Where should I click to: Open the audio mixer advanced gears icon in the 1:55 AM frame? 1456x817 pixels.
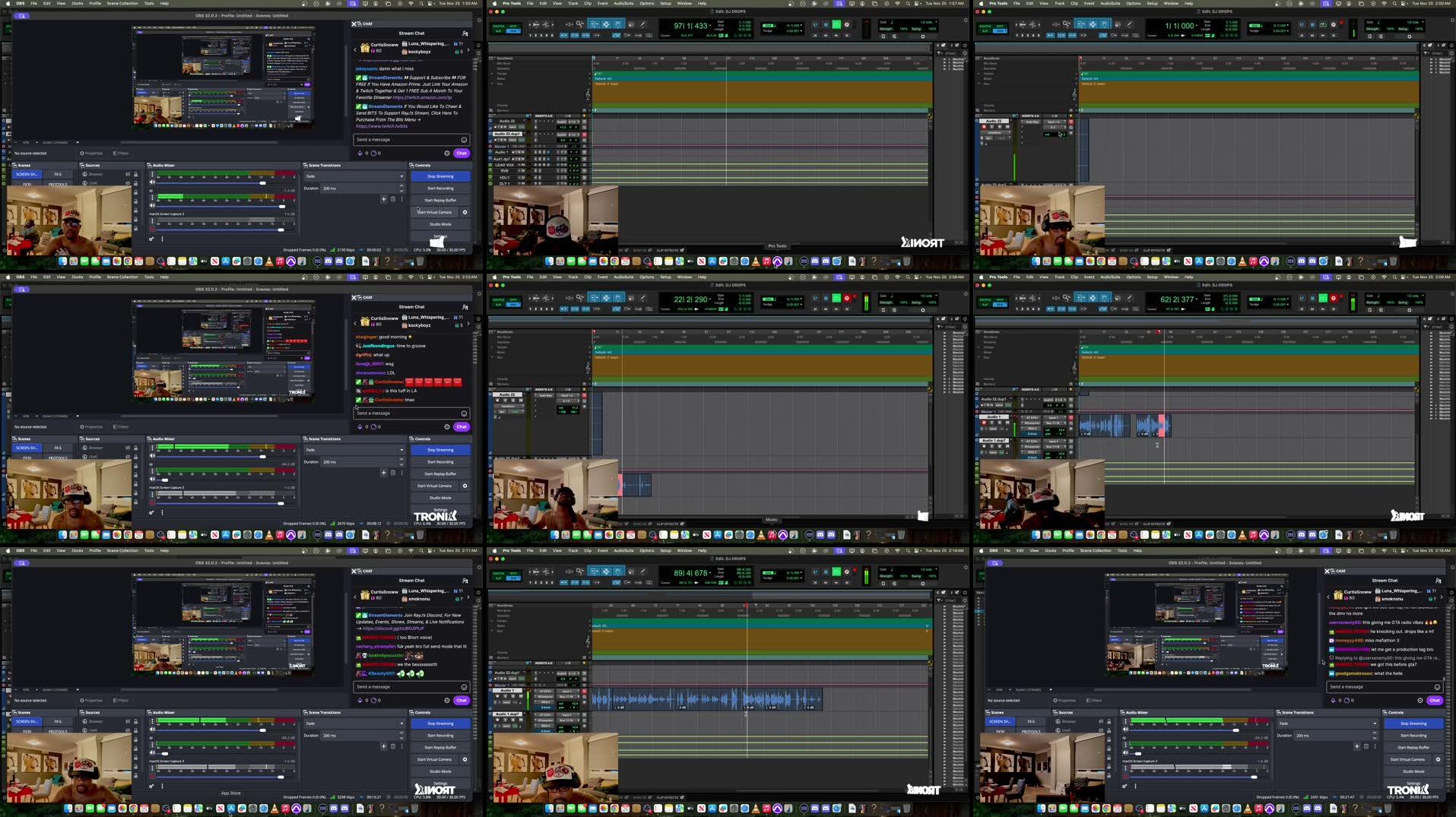[x=151, y=239]
